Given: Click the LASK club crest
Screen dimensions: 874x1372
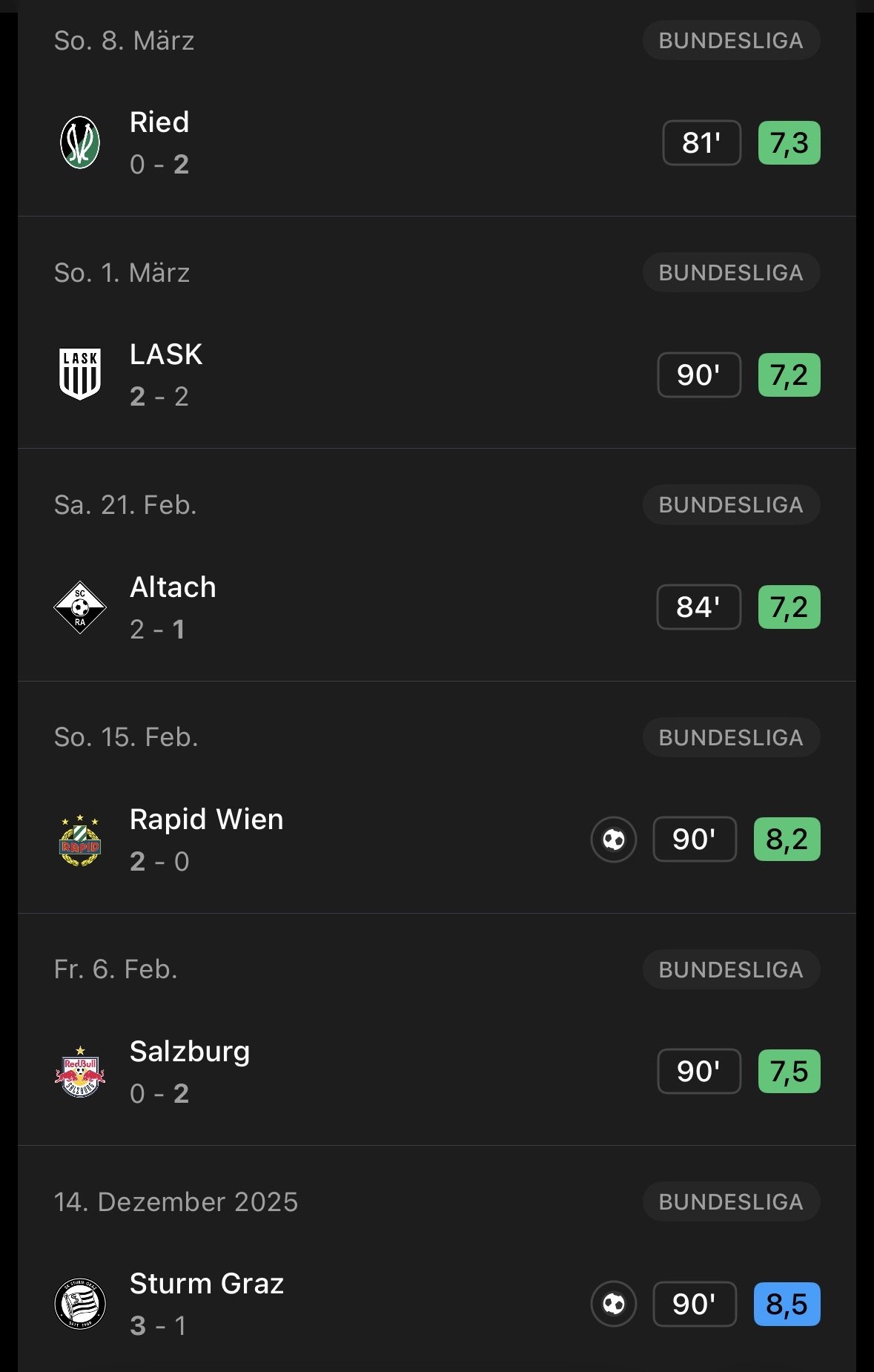Looking at the screenshot, I should [x=80, y=375].
